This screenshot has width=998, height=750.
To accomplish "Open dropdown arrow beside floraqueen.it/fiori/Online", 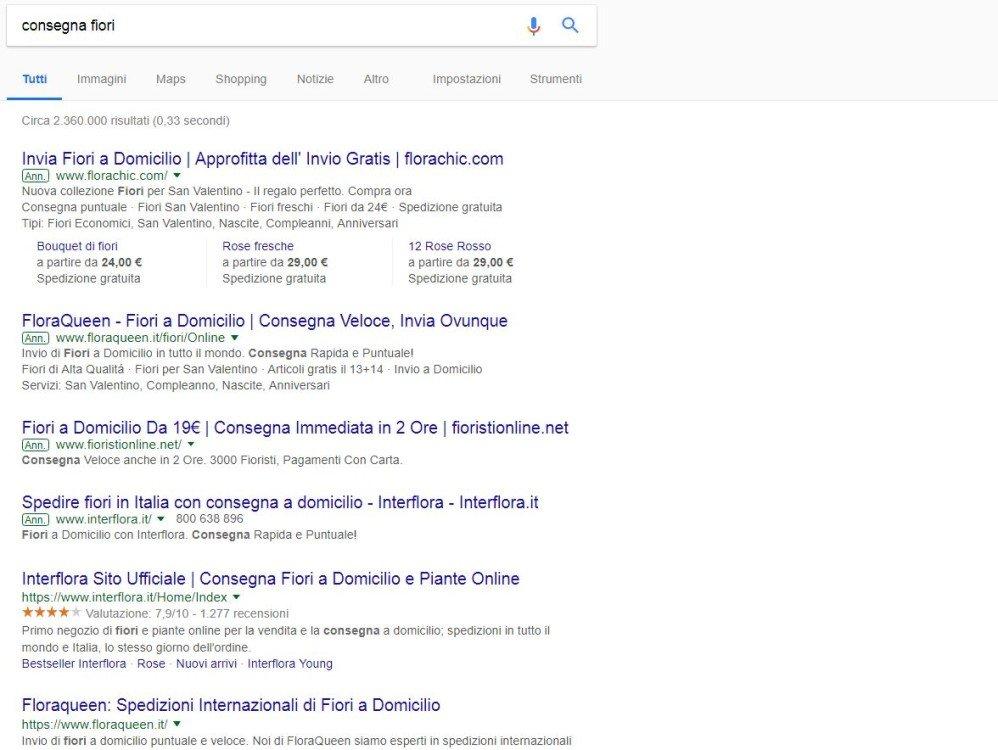I will tap(234, 337).
